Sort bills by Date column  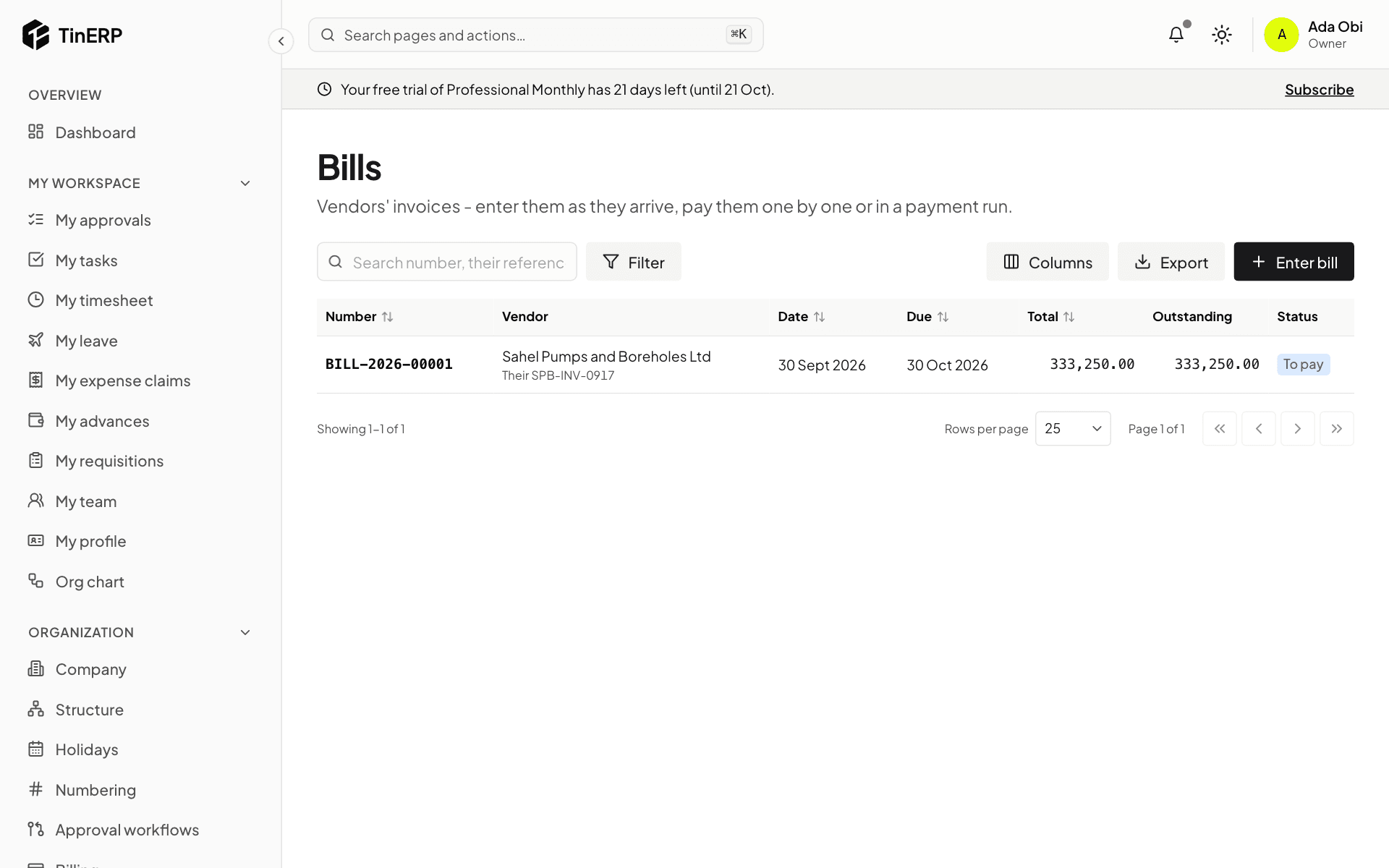click(x=802, y=317)
